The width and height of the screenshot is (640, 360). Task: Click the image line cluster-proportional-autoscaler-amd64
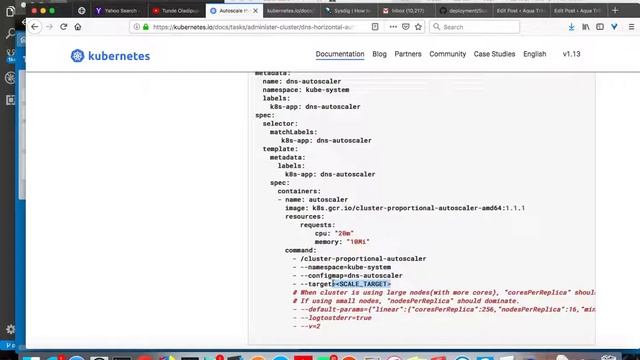[x=405, y=208]
